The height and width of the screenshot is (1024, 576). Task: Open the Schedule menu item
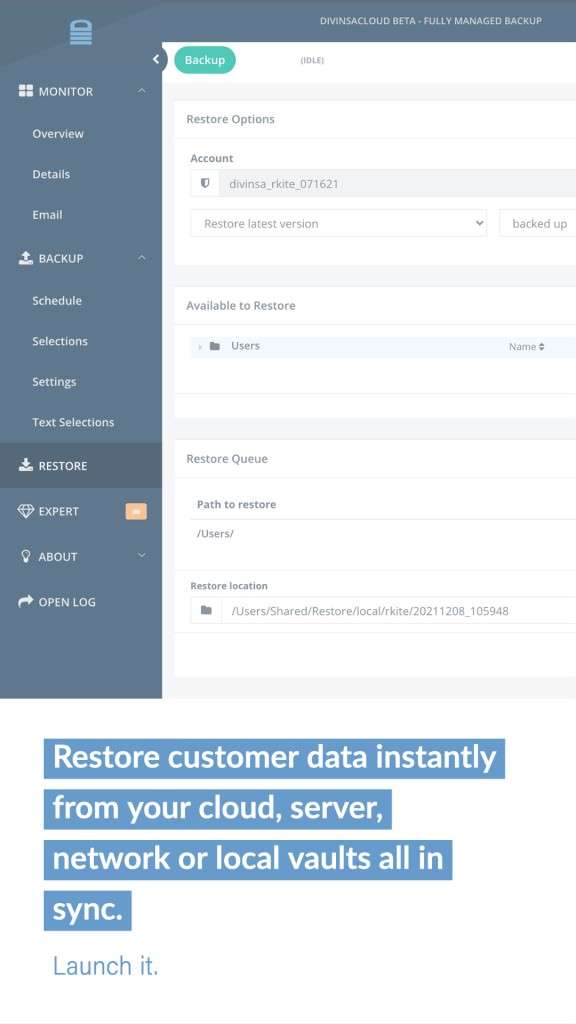click(x=57, y=300)
